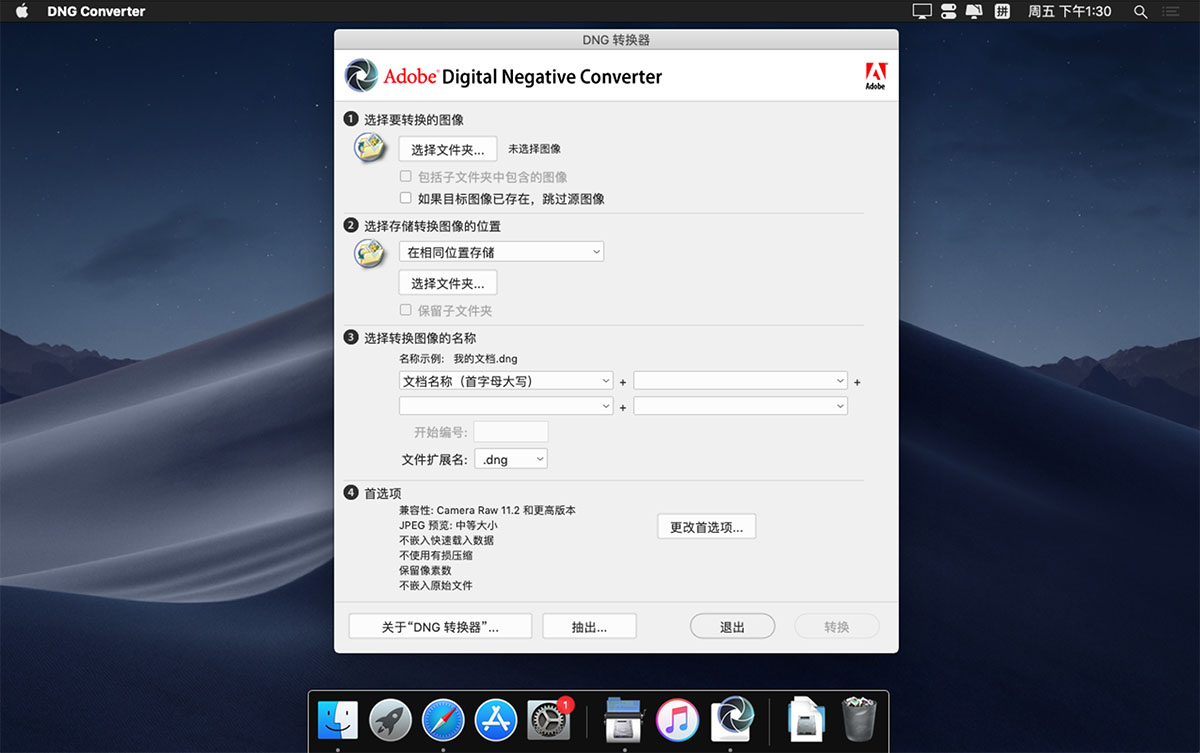The image size is (1200, 753).
Task: Click the 选择存储转换图像的位置 section heading
Action: (433, 226)
